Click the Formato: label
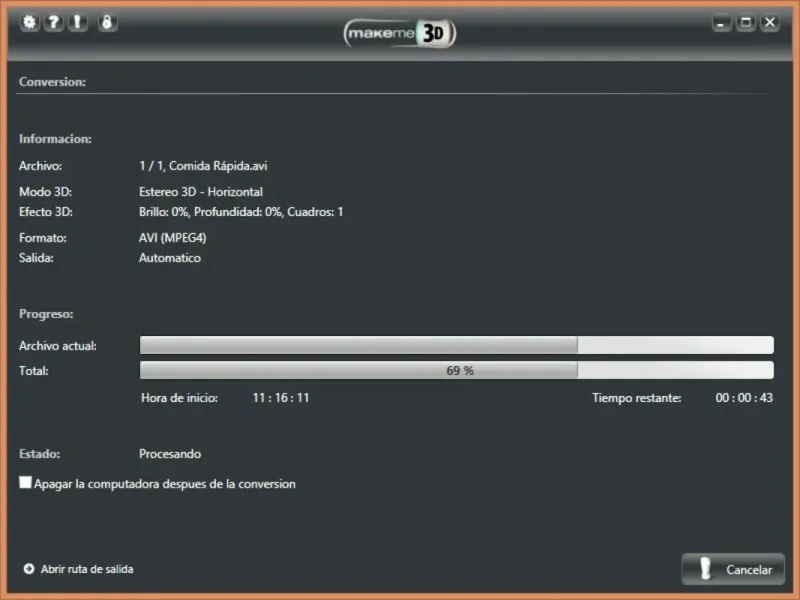Screen dimensions: 800x600 [43, 238]
